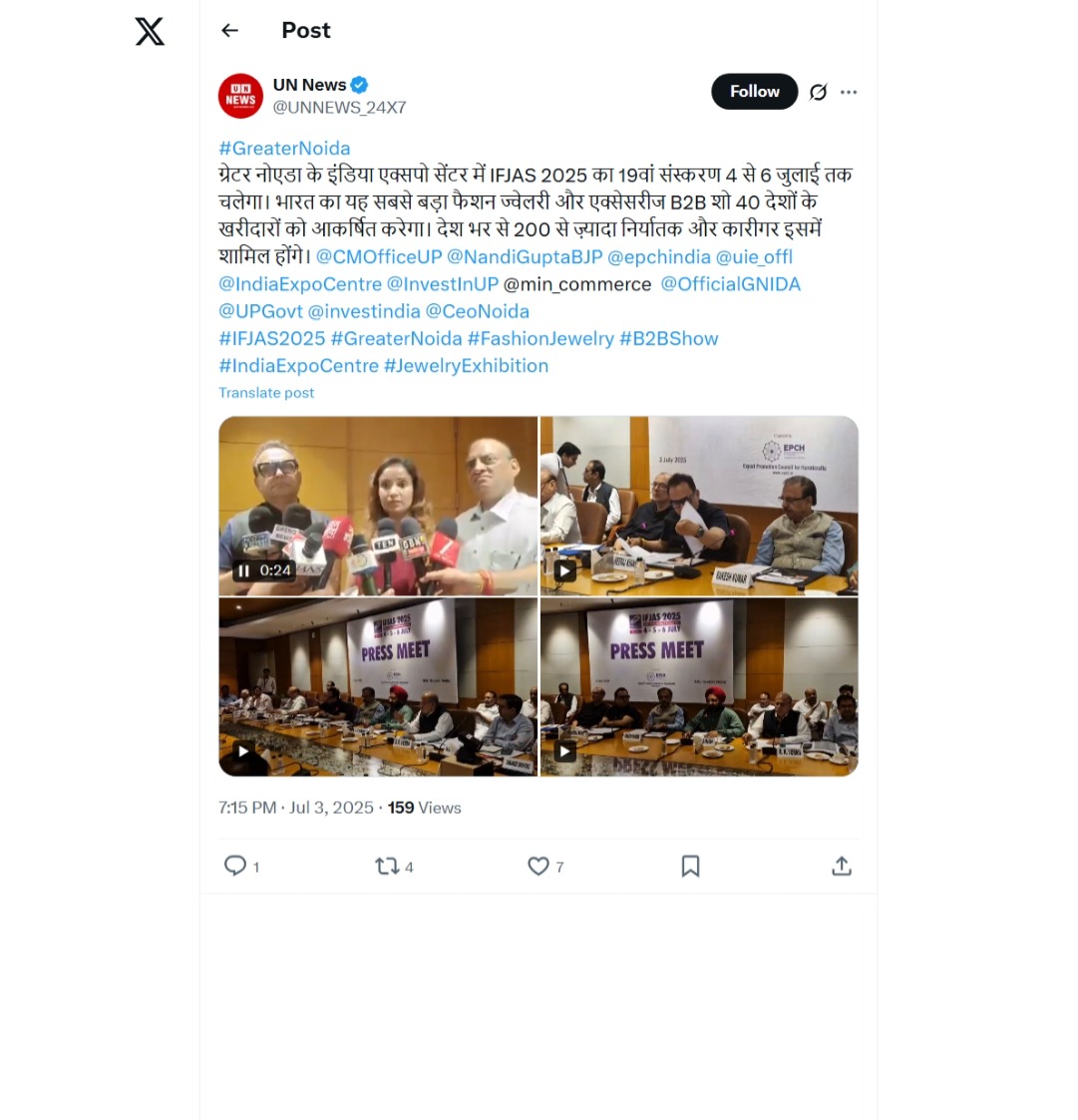Open the three-dot more options menu

849,92
